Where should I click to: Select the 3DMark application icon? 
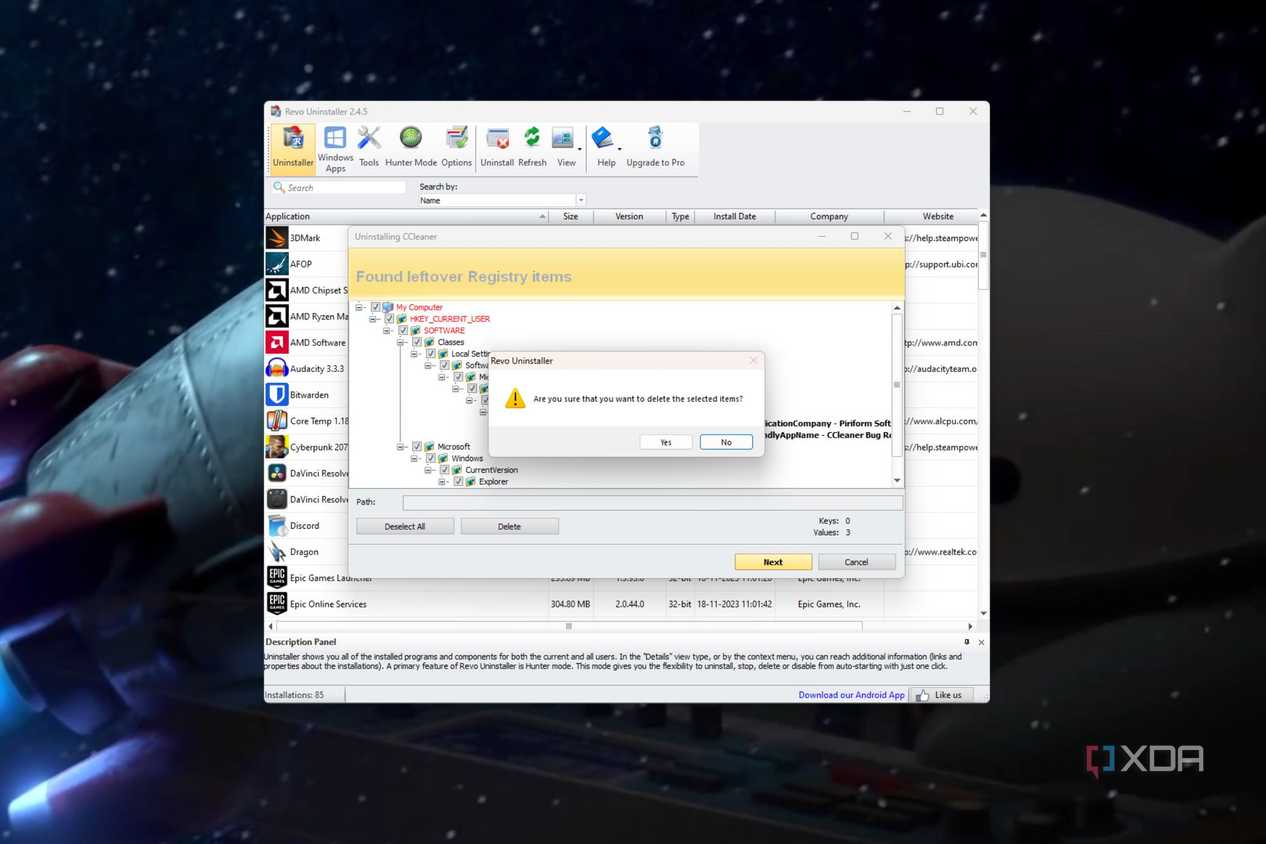pyautogui.click(x=277, y=238)
